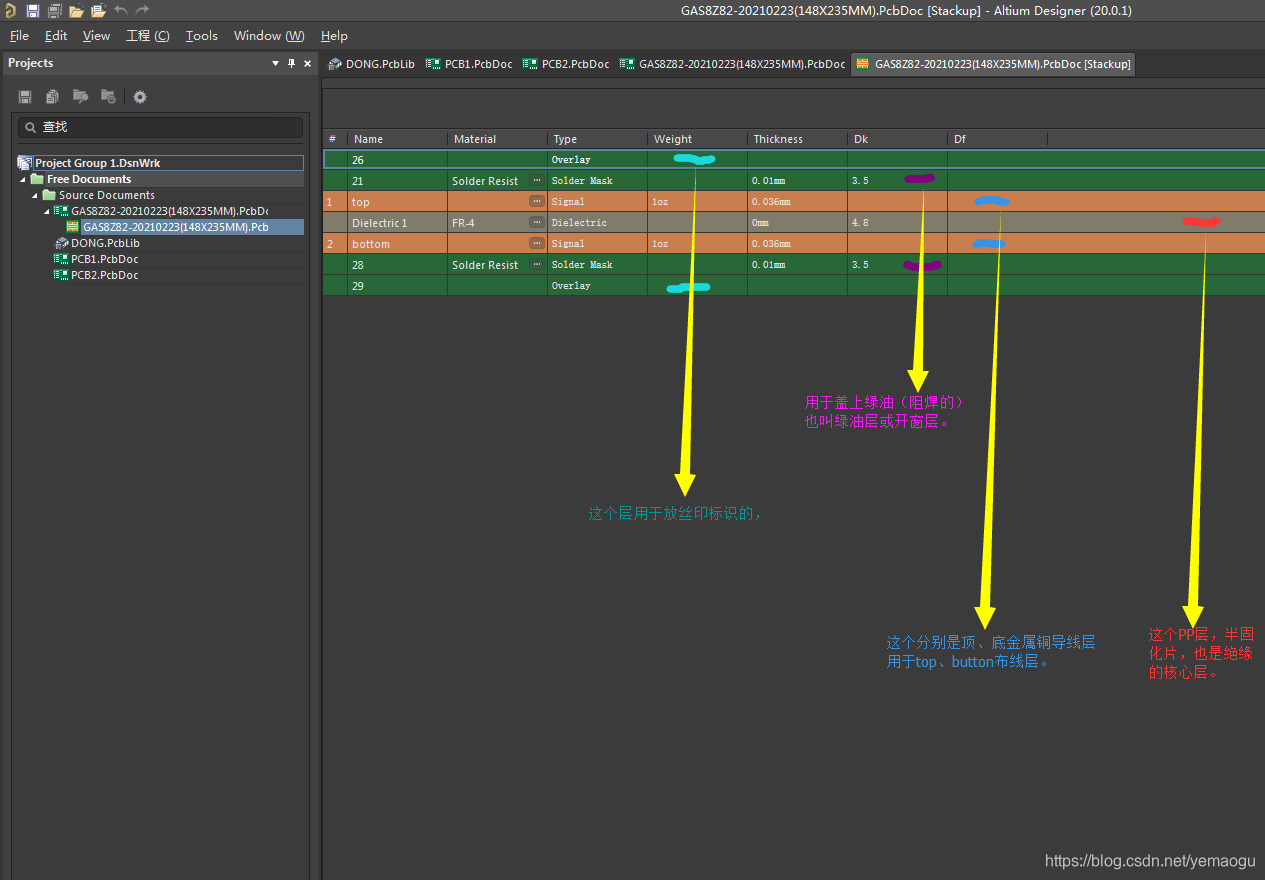Click the Name column header

(x=397, y=139)
